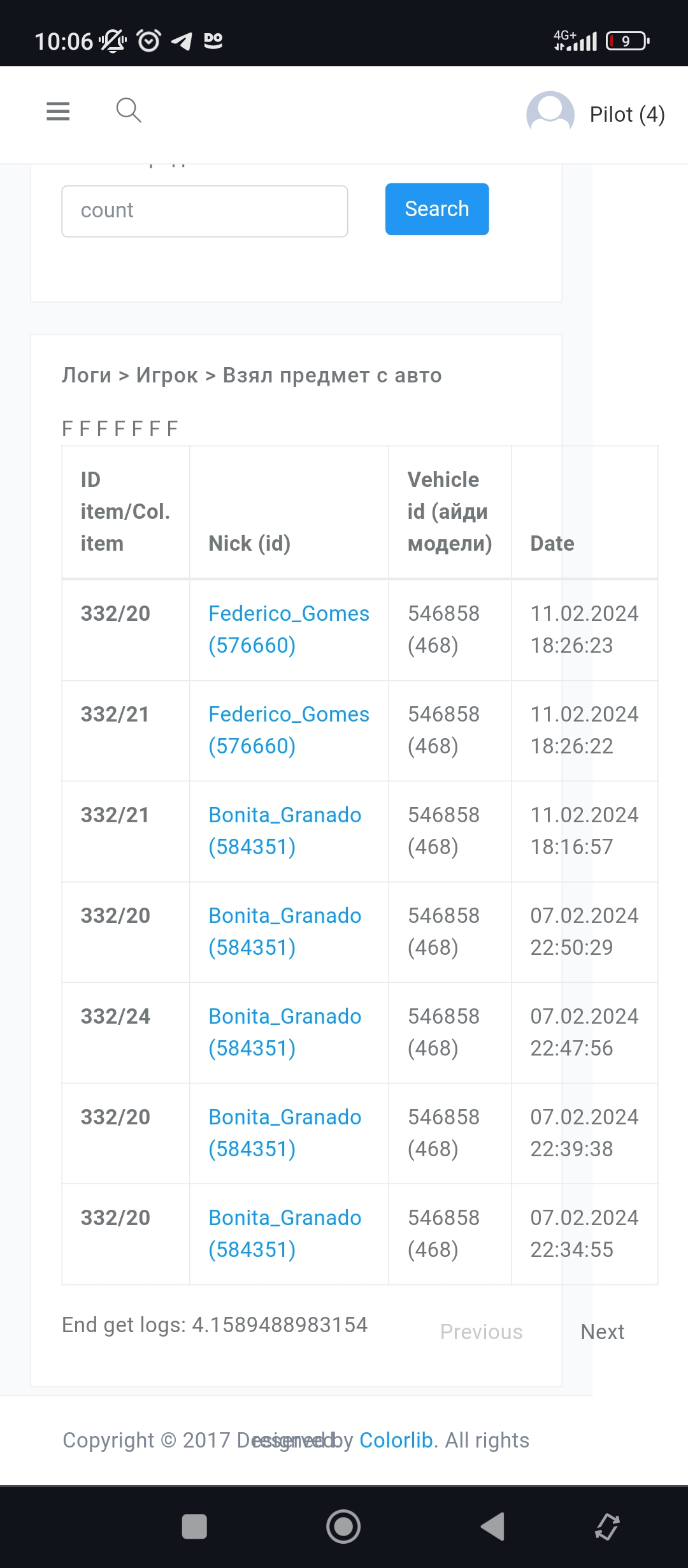Tap the search magnifier icon
Screen dimensions: 688x1568
coord(128,110)
